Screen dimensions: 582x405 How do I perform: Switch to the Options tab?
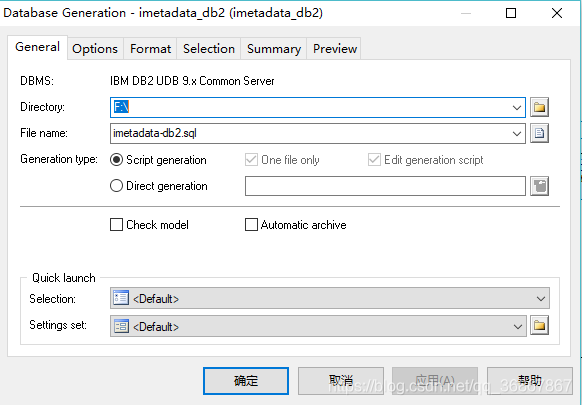[95, 49]
